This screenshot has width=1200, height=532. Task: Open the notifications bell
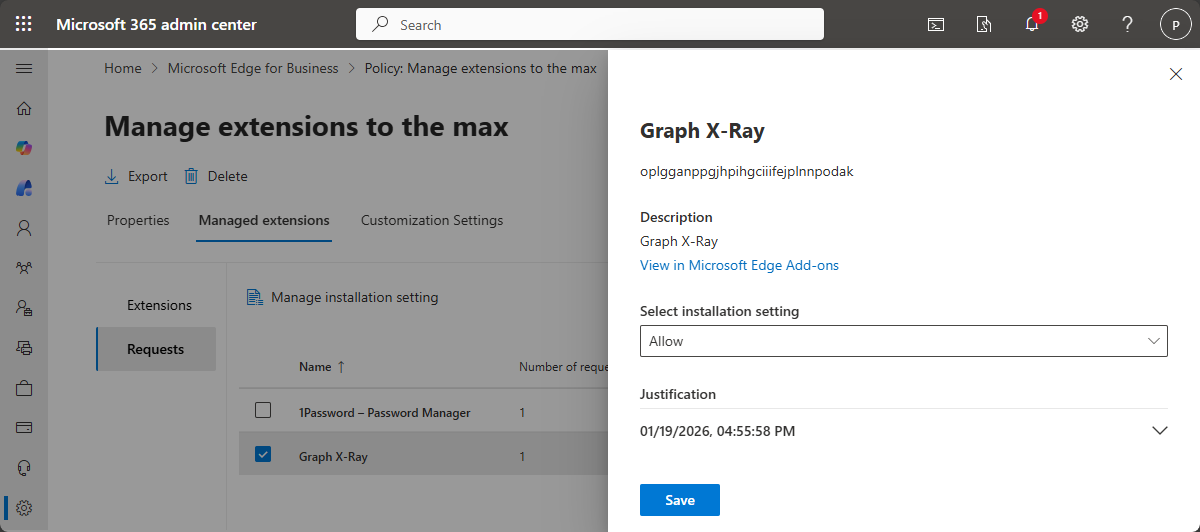1032,24
